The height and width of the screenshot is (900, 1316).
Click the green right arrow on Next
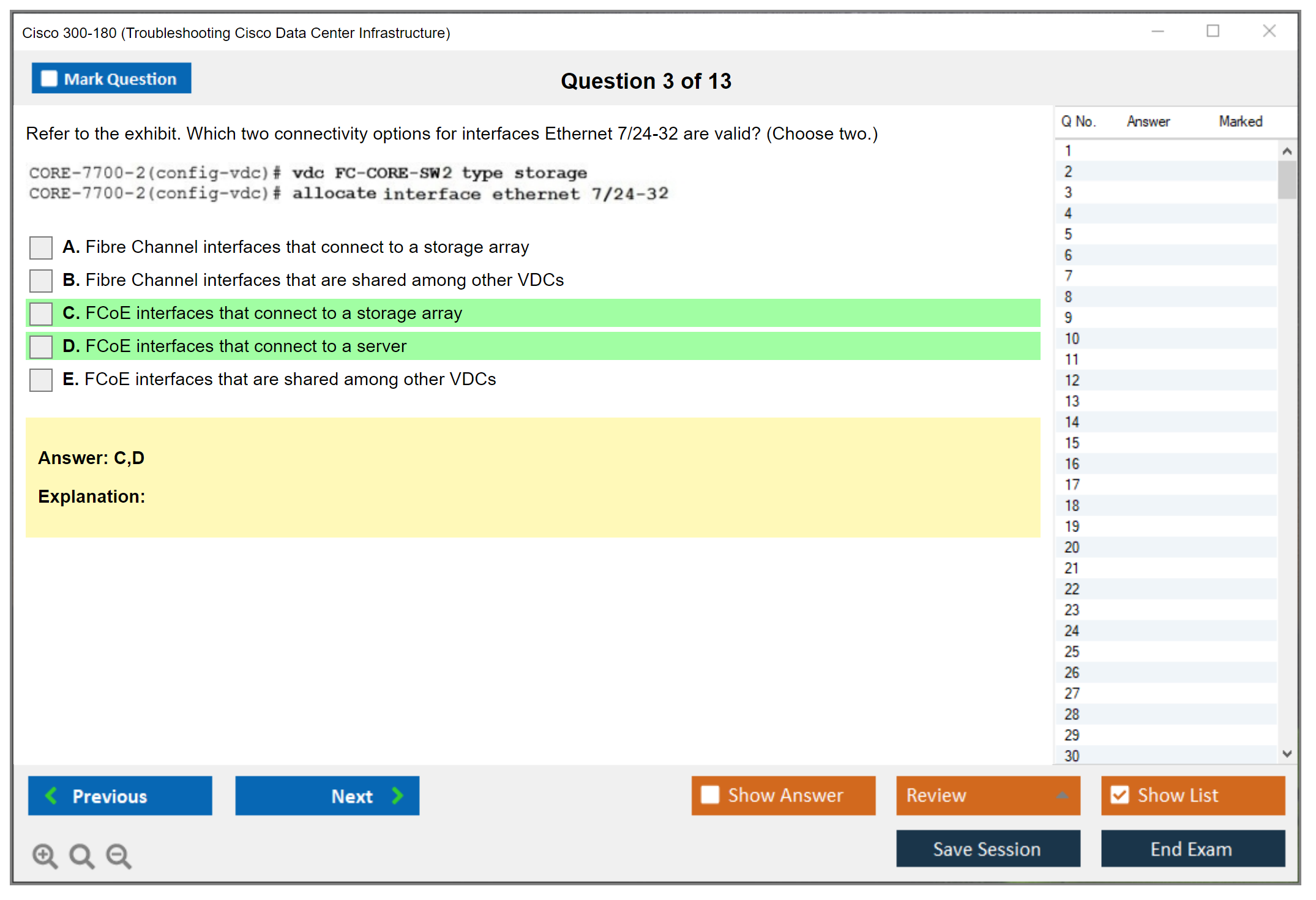[398, 795]
